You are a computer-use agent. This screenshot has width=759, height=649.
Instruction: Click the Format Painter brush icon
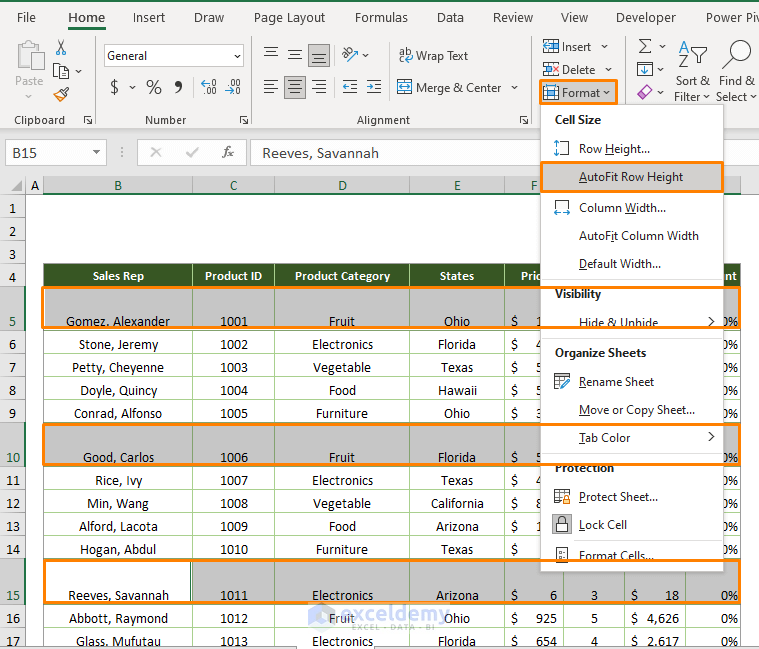[61, 94]
